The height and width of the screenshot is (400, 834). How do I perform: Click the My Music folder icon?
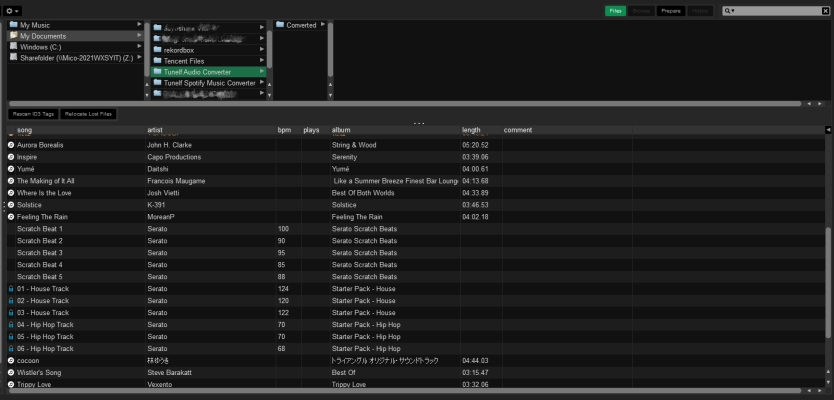14,24
